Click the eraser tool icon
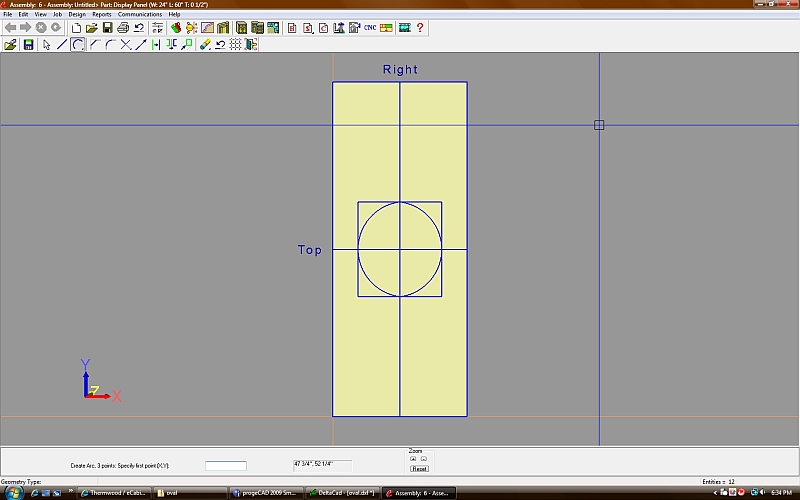800x500 pixels. (x=204, y=44)
